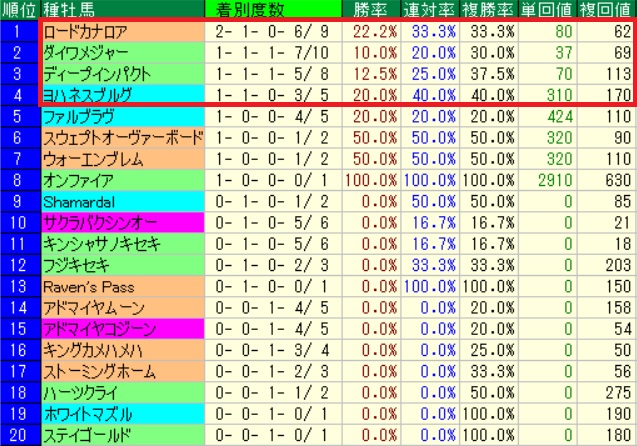The image size is (637, 446).
Task: Select the sire ウォーエンブレム
Action: (123, 159)
